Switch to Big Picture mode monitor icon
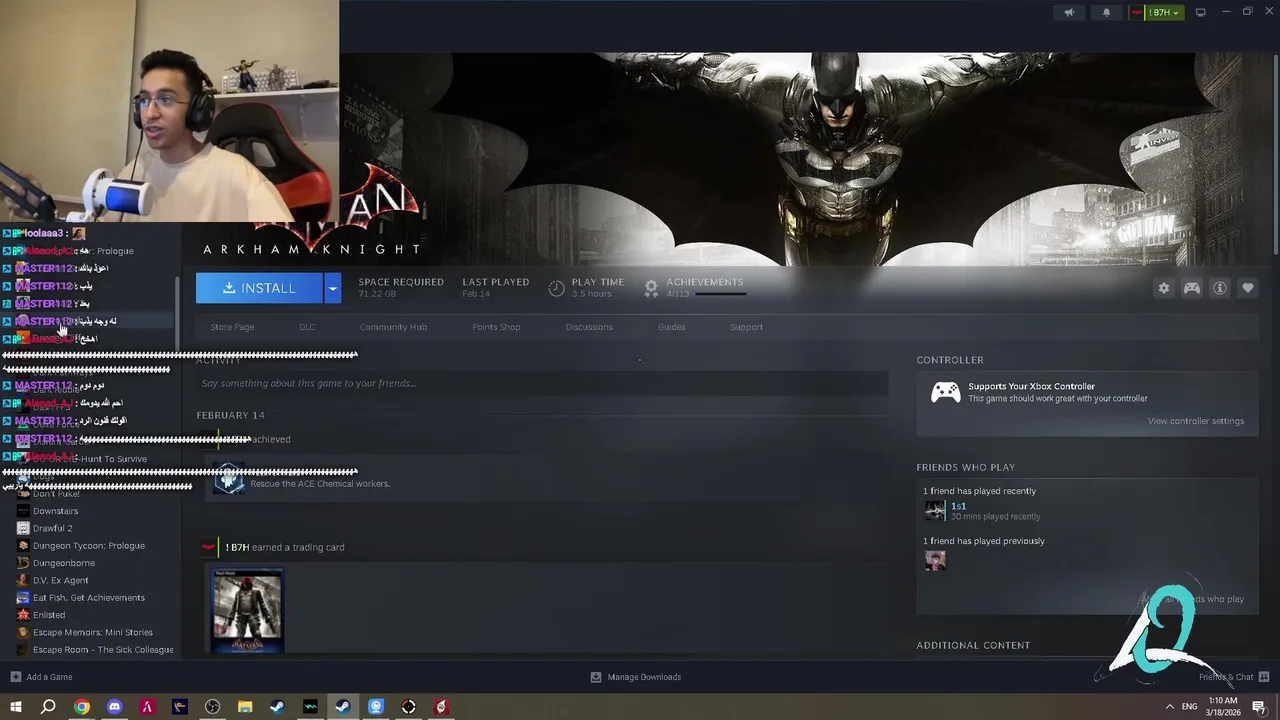The height and width of the screenshot is (720, 1280). [1201, 13]
